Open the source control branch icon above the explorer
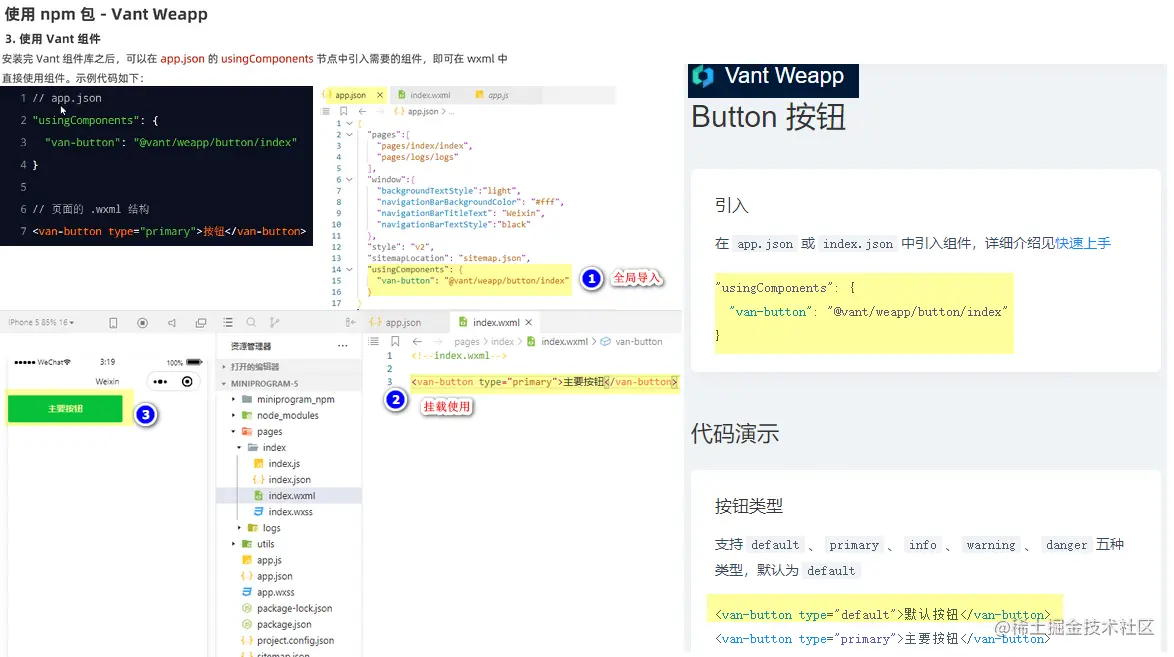The image size is (1174, 657). pyautogui.click(x=275, y=322)
